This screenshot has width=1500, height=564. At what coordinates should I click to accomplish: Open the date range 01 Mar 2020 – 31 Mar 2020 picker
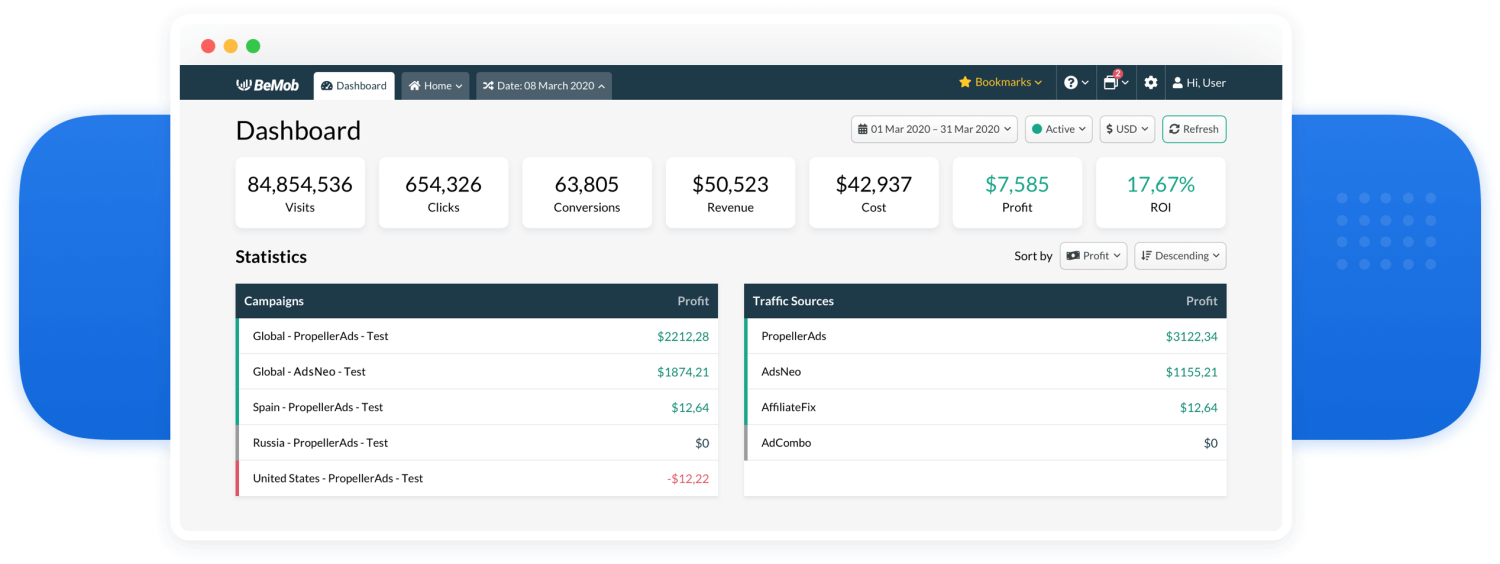pyautogui.click(x=934, y=129)
